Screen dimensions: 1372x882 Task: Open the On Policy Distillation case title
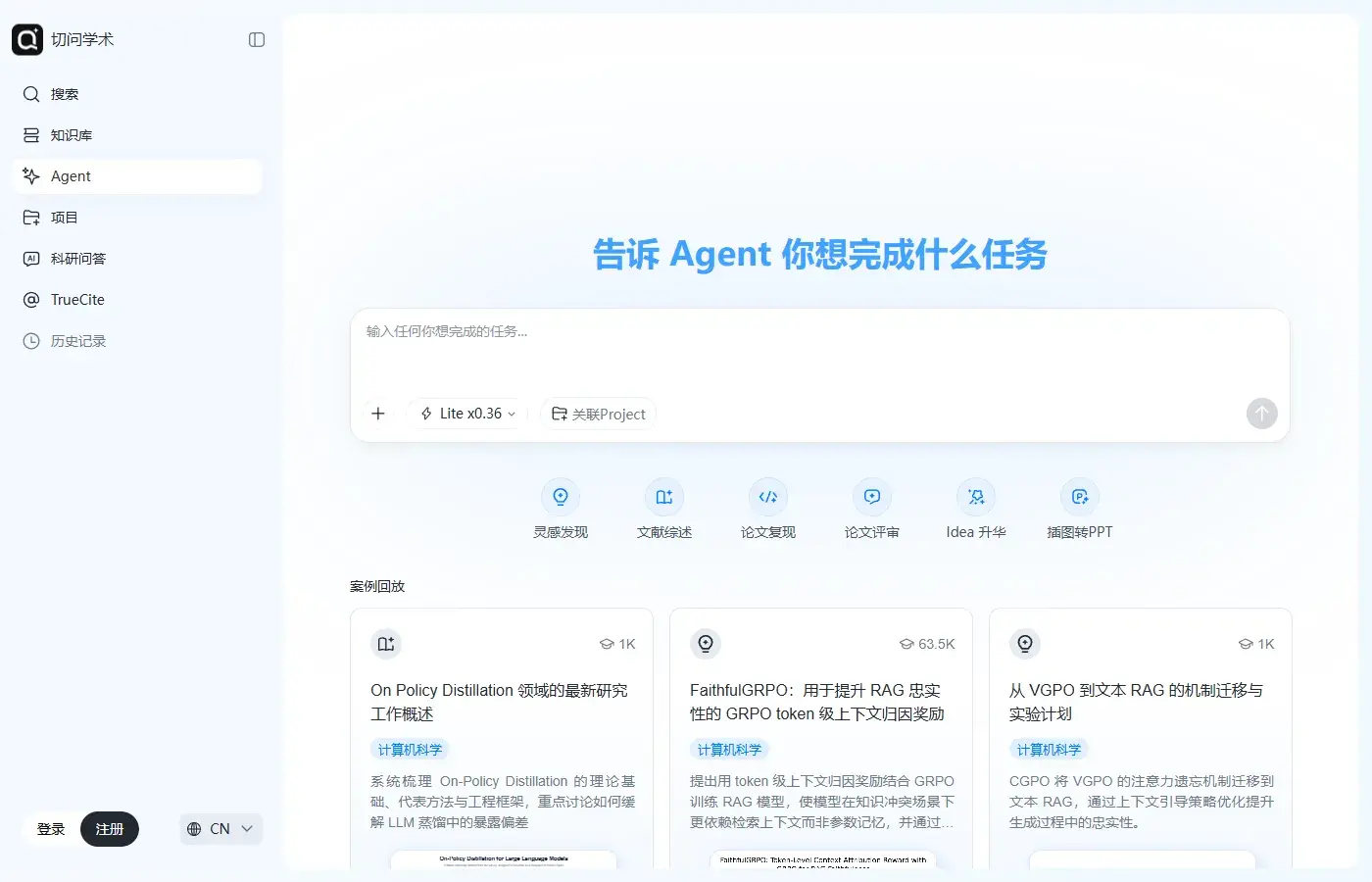[500, 703]
